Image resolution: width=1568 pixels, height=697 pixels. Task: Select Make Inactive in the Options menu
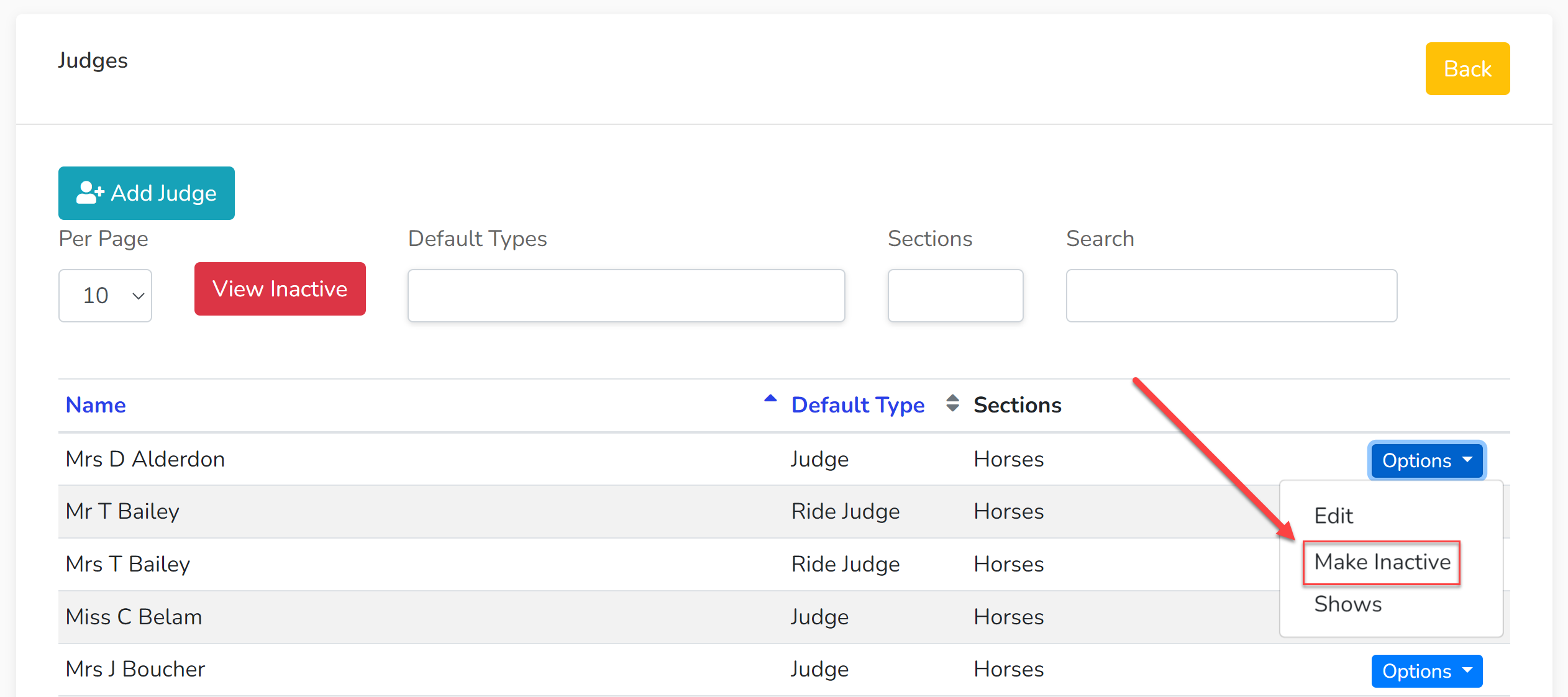(x=1382, y=562)
